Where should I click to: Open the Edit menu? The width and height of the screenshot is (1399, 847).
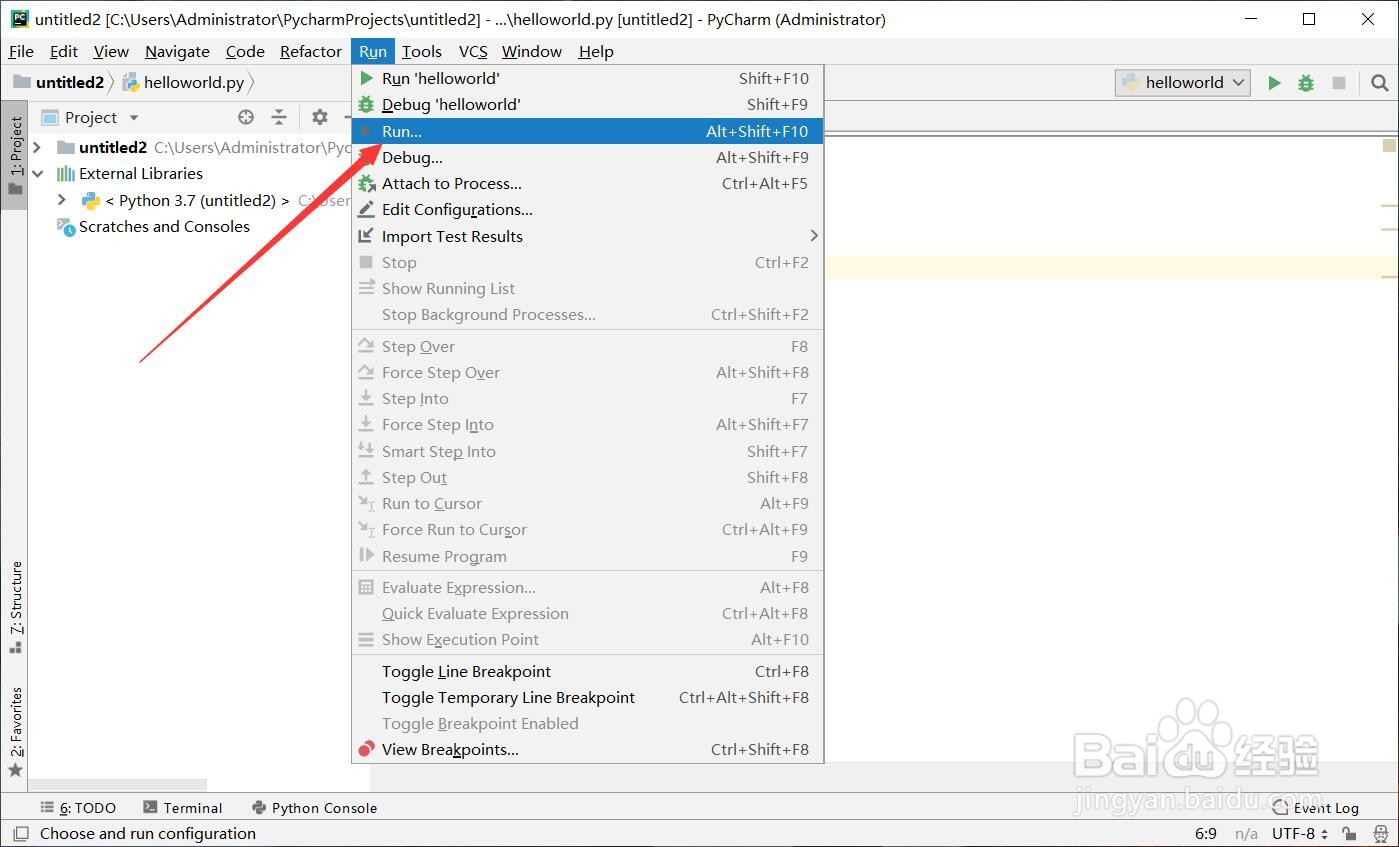(x=63, y=51)
